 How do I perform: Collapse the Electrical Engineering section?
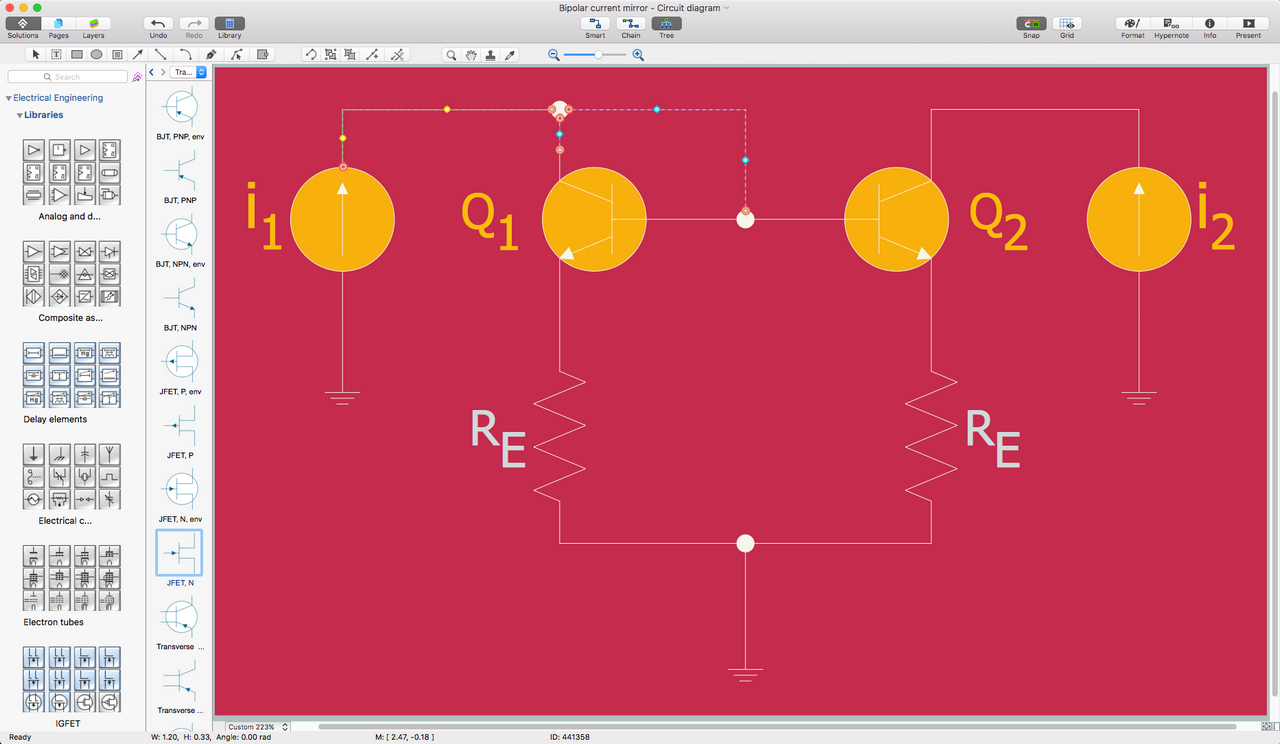tap(6, 97)
